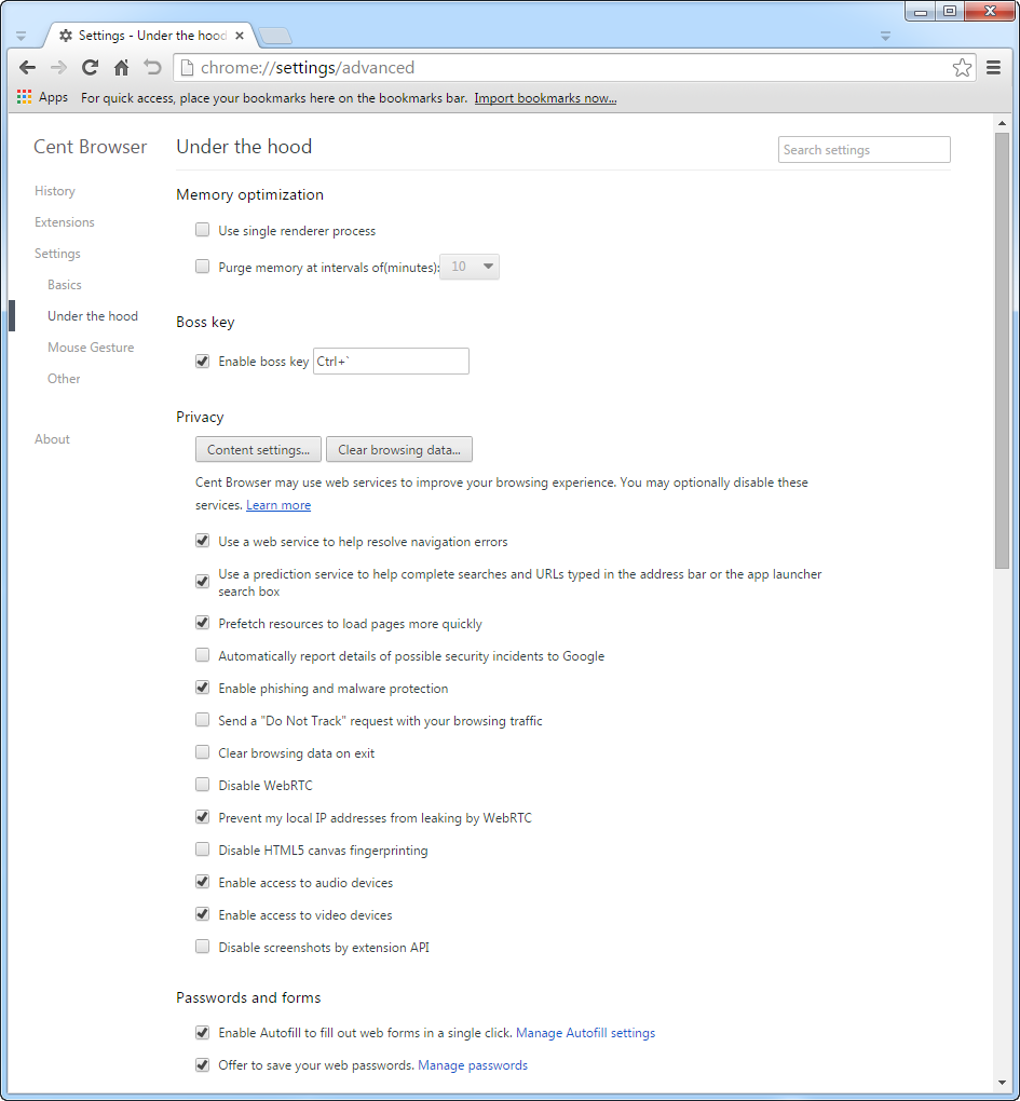Open the purge interval minutes dropdown
The image size is (1020, 1101).
[469, 267]
